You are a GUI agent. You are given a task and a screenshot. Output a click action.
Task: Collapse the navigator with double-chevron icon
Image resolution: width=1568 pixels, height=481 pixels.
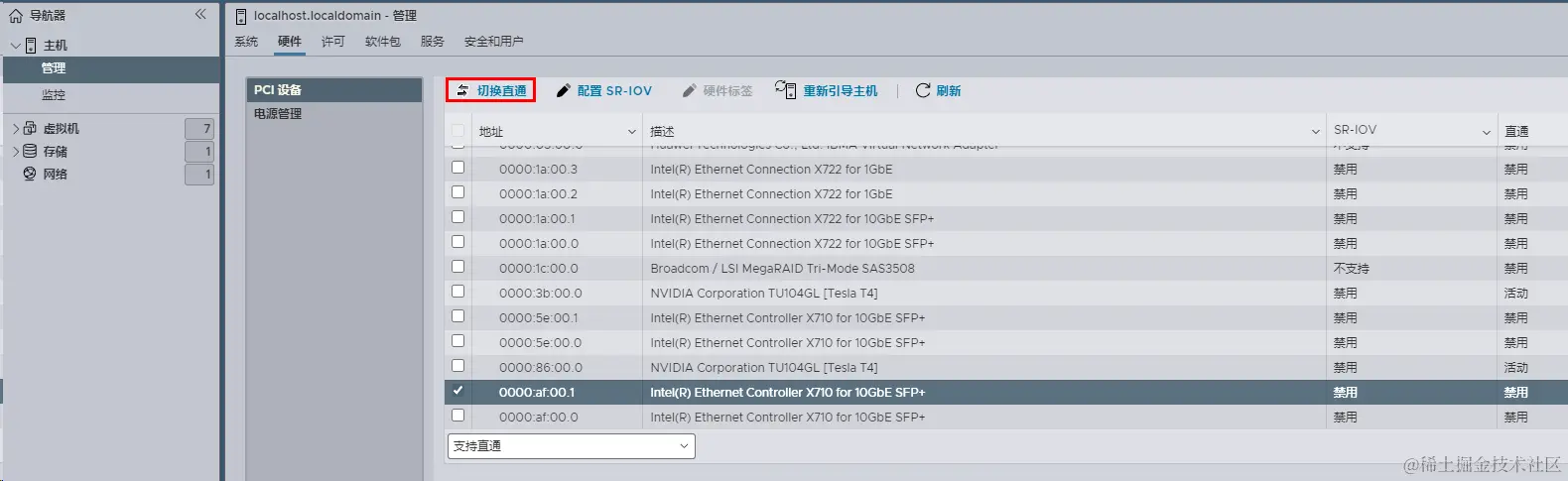(x=200, y=14)
